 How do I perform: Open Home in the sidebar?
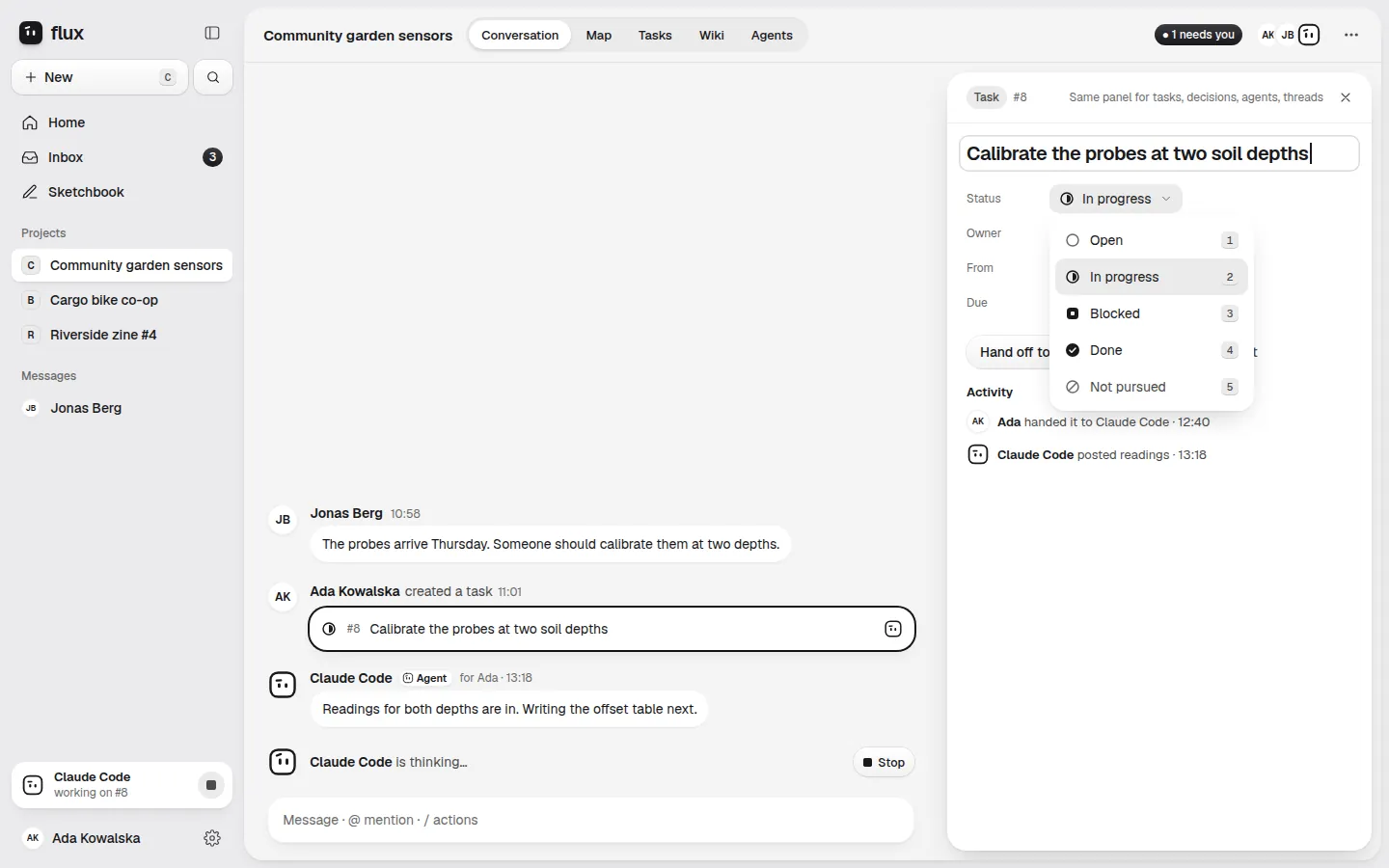[122, 122]
